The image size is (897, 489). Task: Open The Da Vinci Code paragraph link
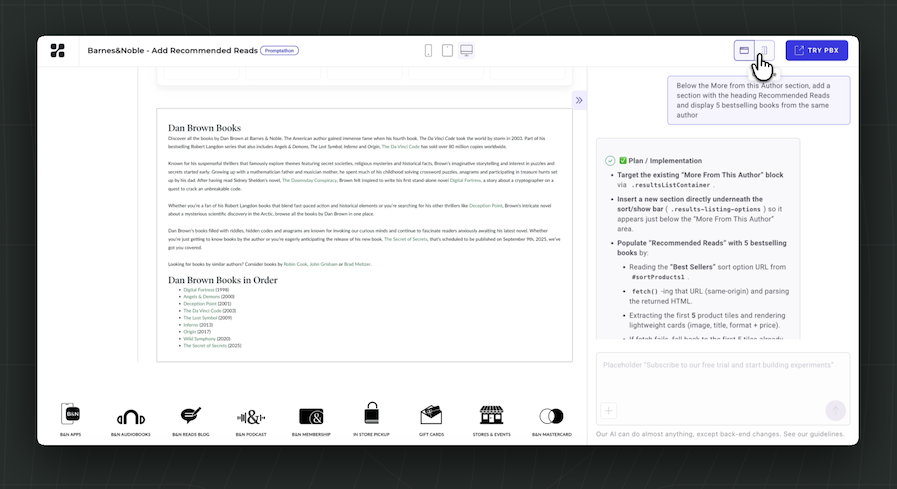400,146
